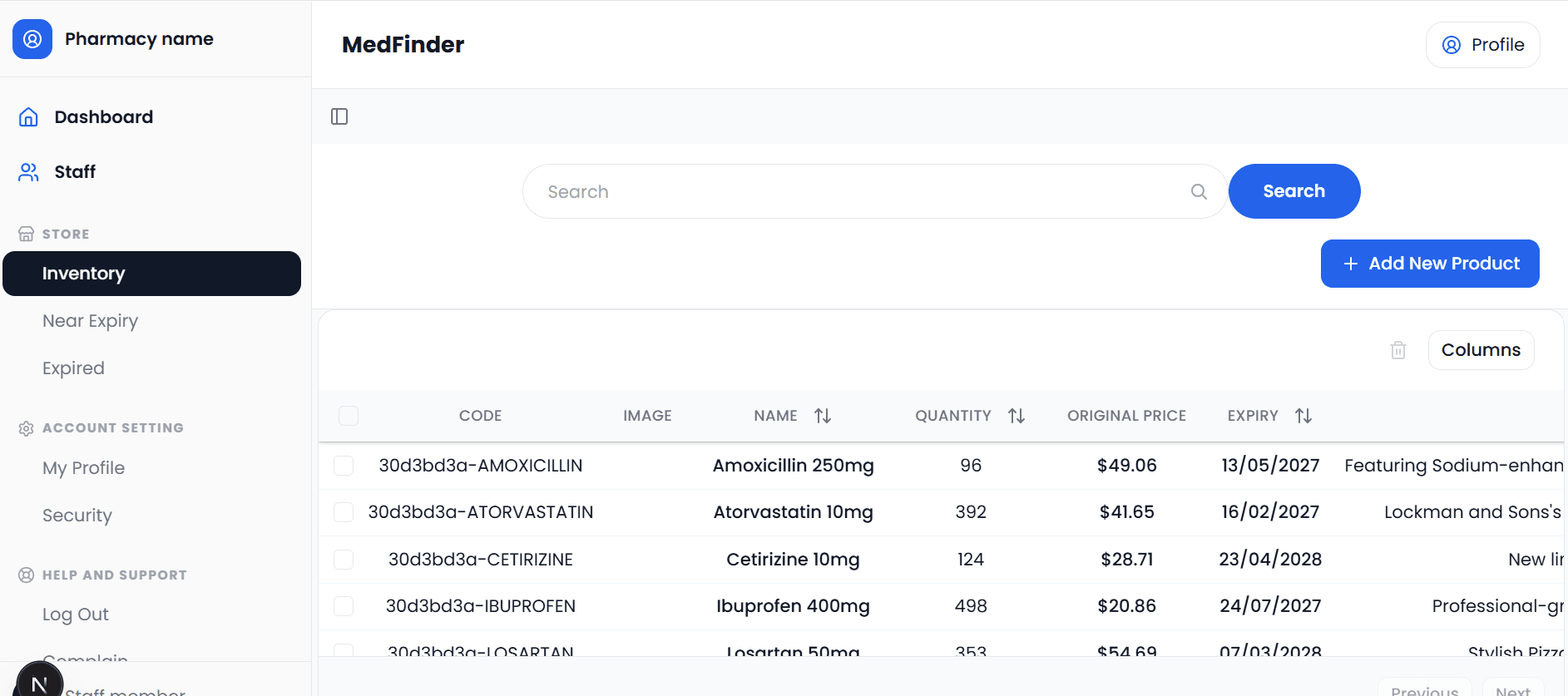Toggle the sidebar panel icon
The width and height of the screenshot is (1568, 696).
[x=339, y=116]
